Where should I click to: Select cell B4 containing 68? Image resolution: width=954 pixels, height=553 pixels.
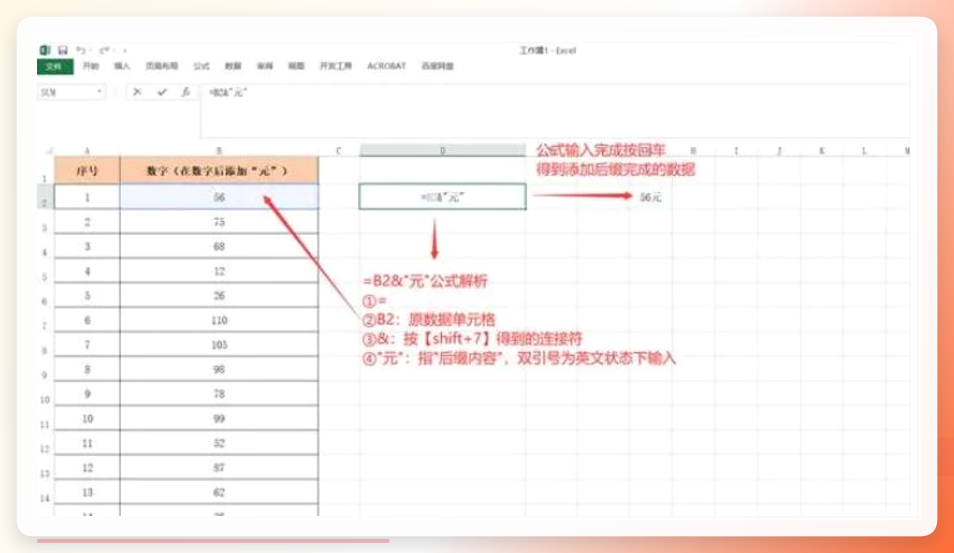click(x=219, y=246)
